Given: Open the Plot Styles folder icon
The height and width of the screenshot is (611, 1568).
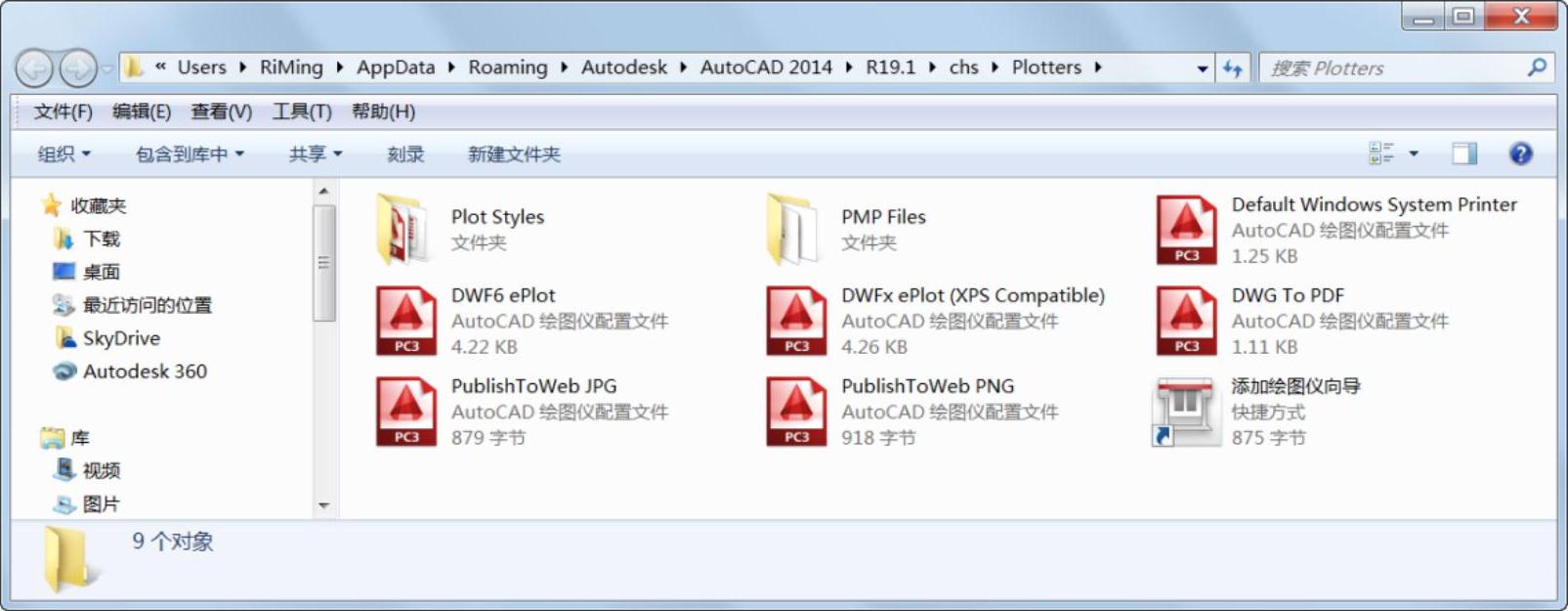Looking at the screenshot, I should point(403,231).
